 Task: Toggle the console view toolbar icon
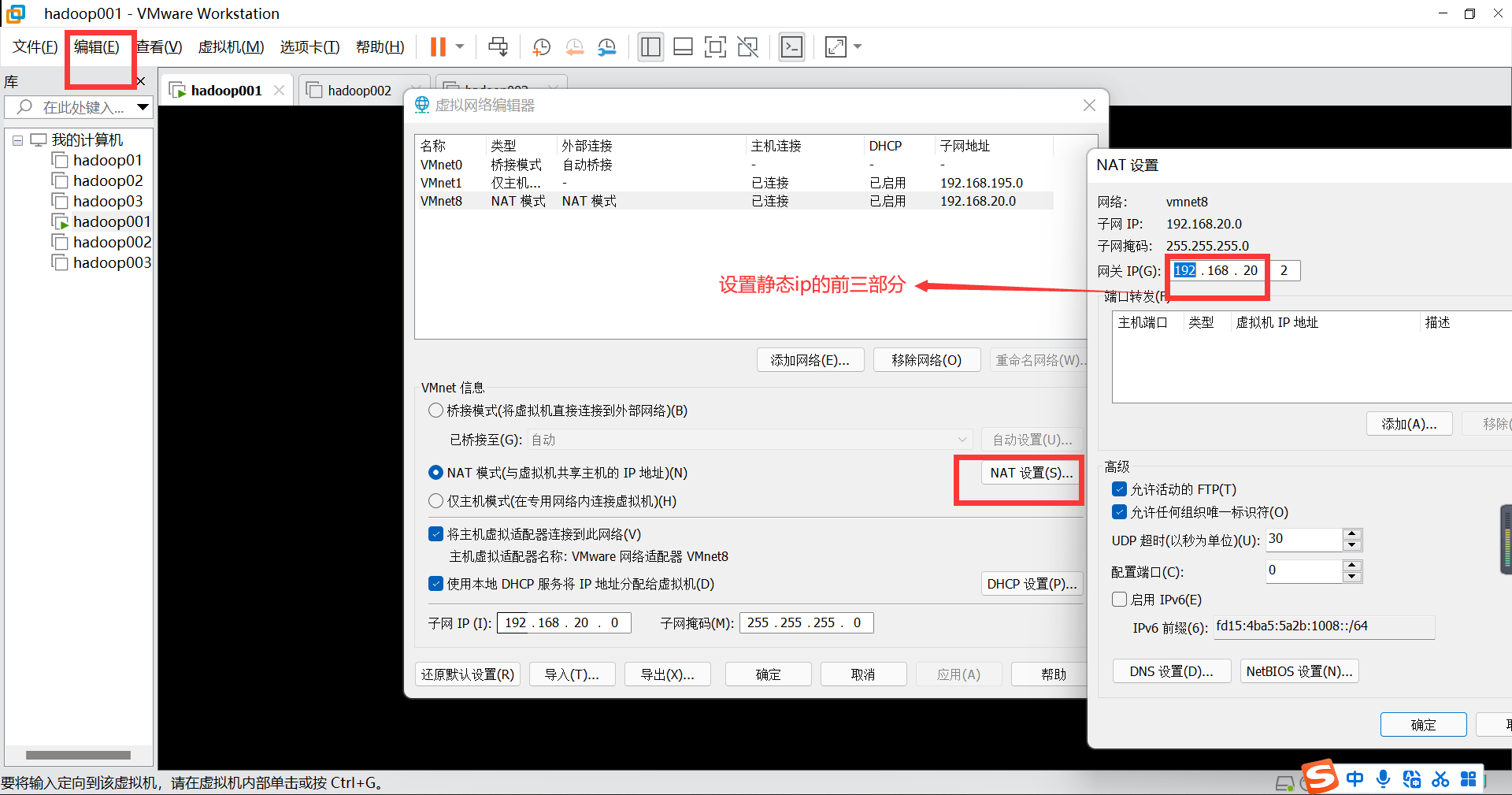click(x=791, y=47)
